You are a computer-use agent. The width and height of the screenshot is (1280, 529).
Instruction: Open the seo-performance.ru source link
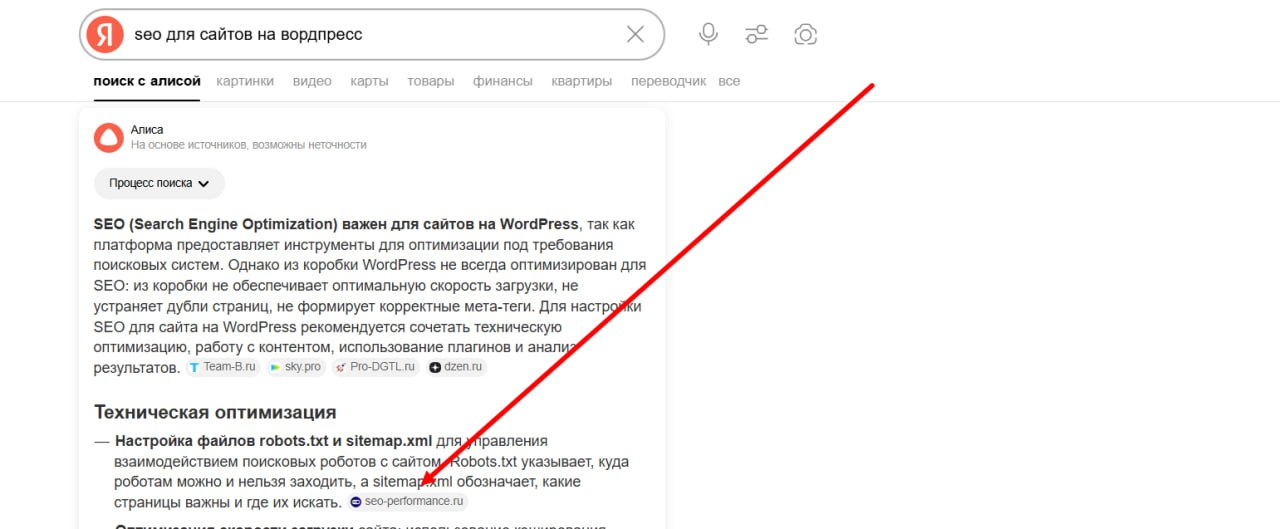[407, 501]
